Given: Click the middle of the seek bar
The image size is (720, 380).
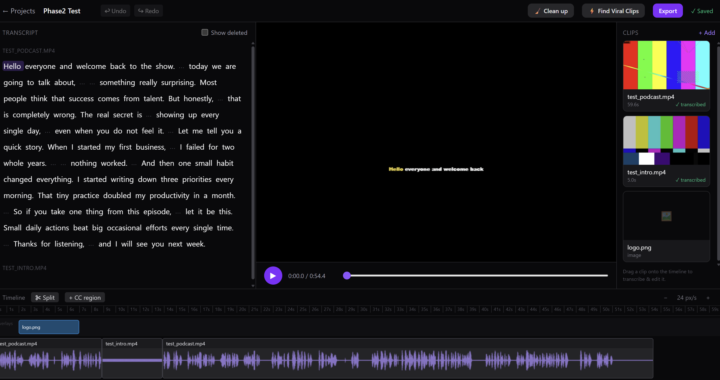Looking at the screenshot, I should [x=477, y=276].
